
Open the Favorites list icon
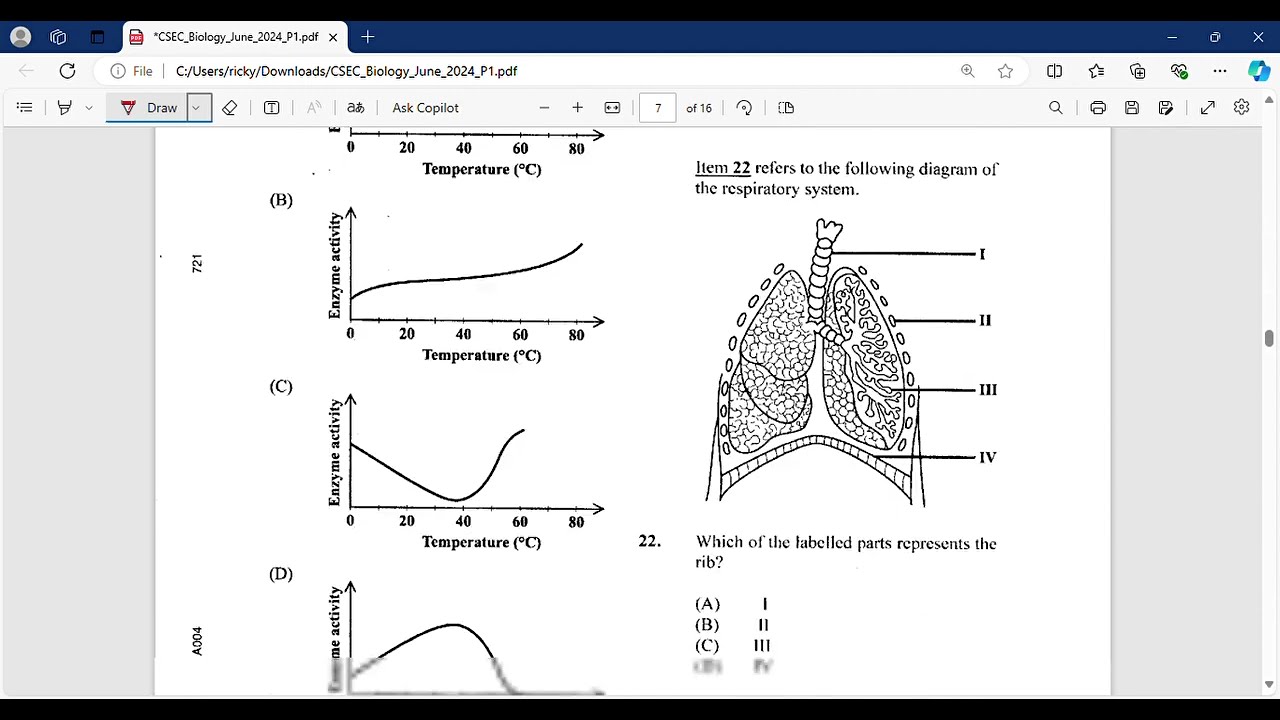point(1096,71)
